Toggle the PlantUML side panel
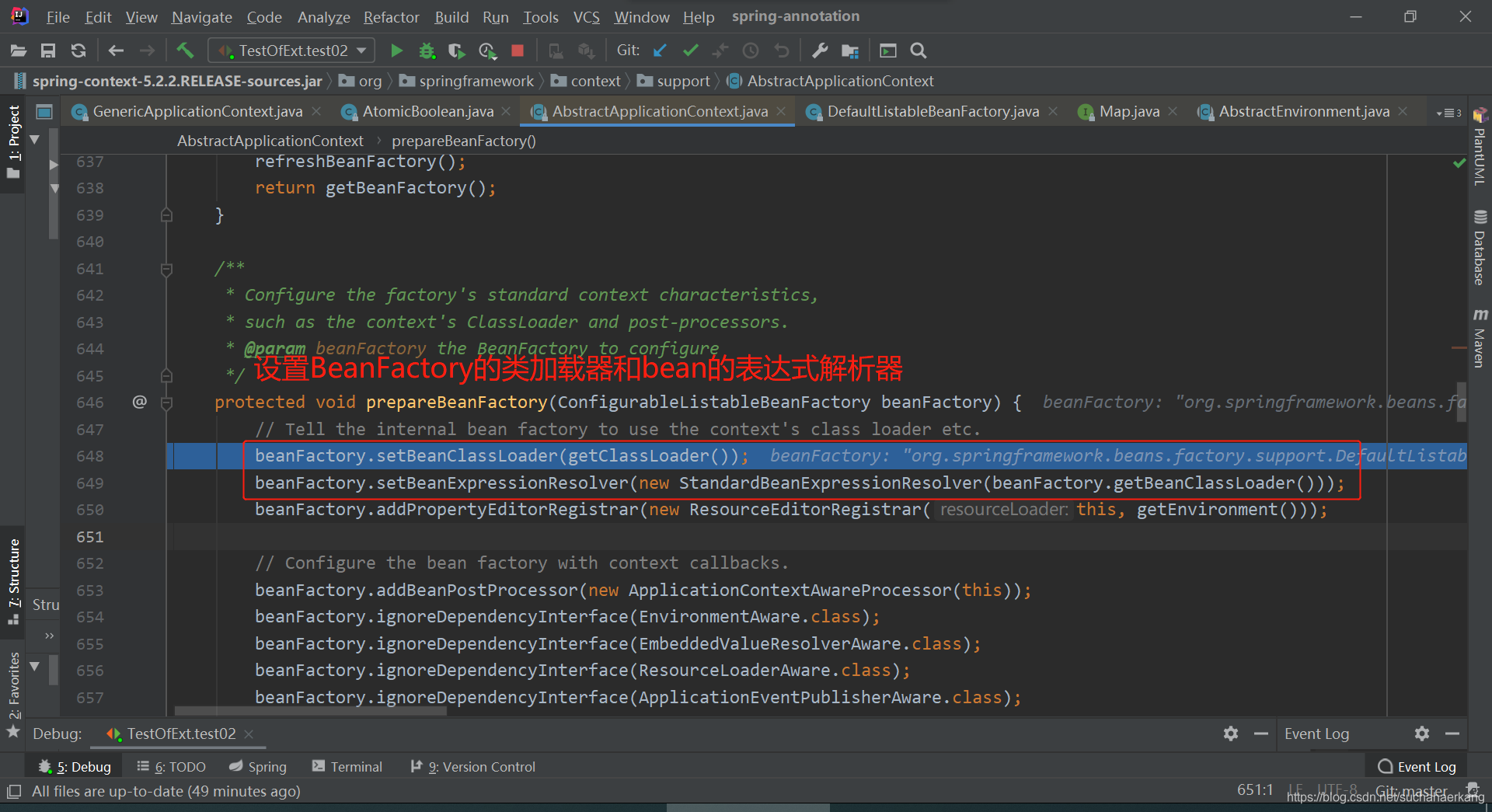The width and height of the screenshot is (1492, 812). (x=1480, y=147)
